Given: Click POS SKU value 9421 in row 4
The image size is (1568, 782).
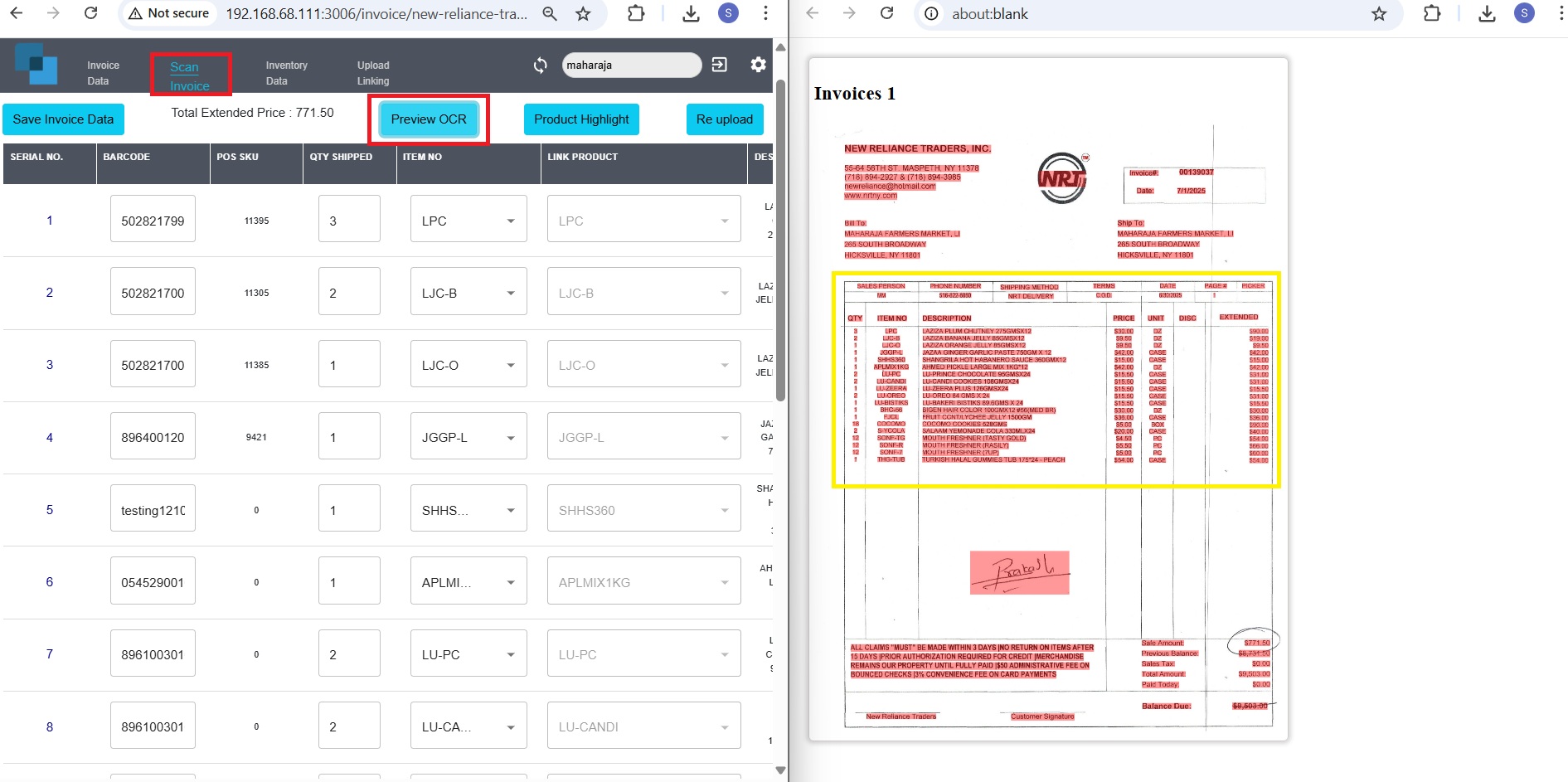Looking at the screenshot, I should [256, 437].
